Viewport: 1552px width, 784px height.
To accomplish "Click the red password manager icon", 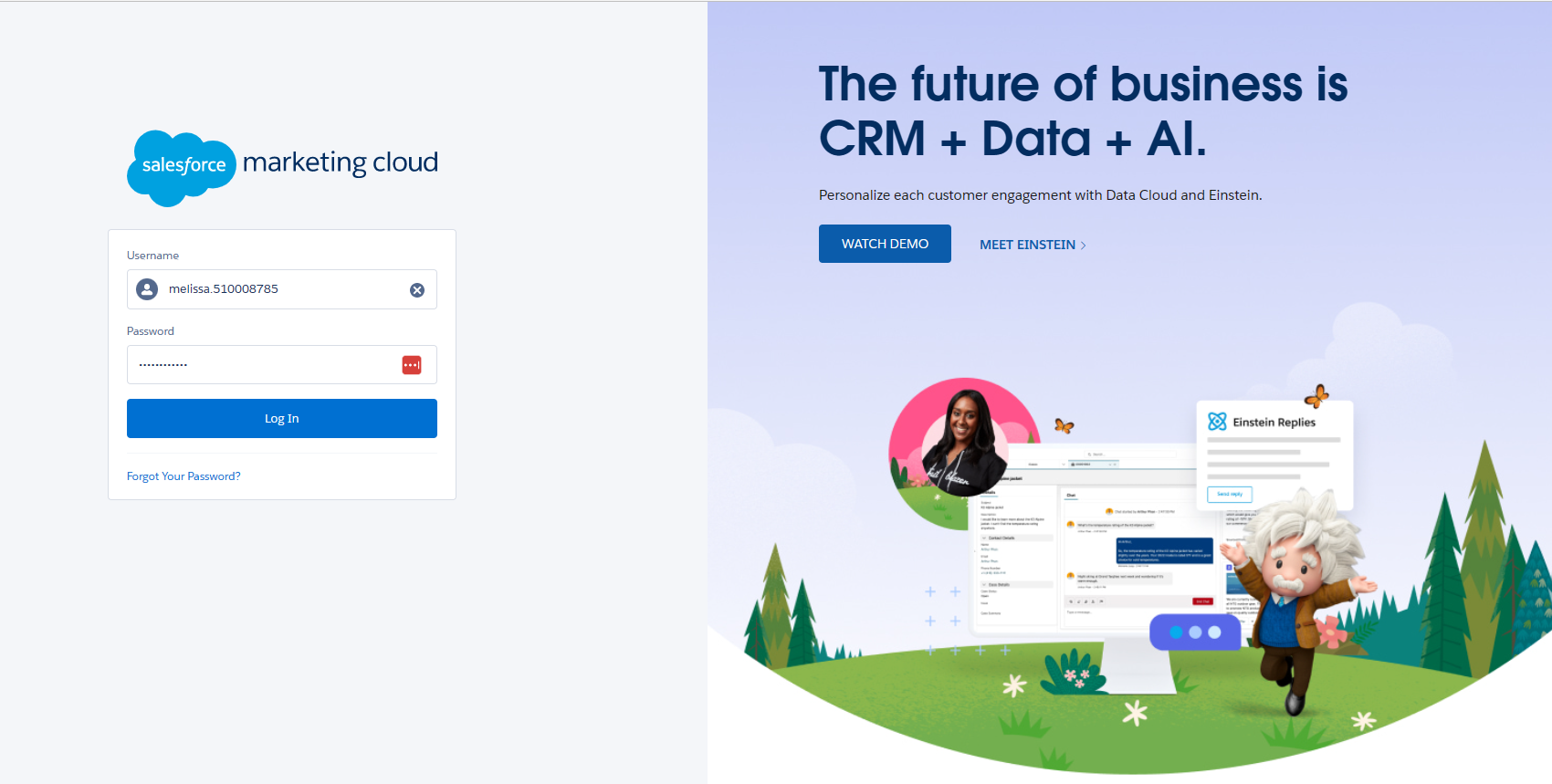I will [412, 365].
